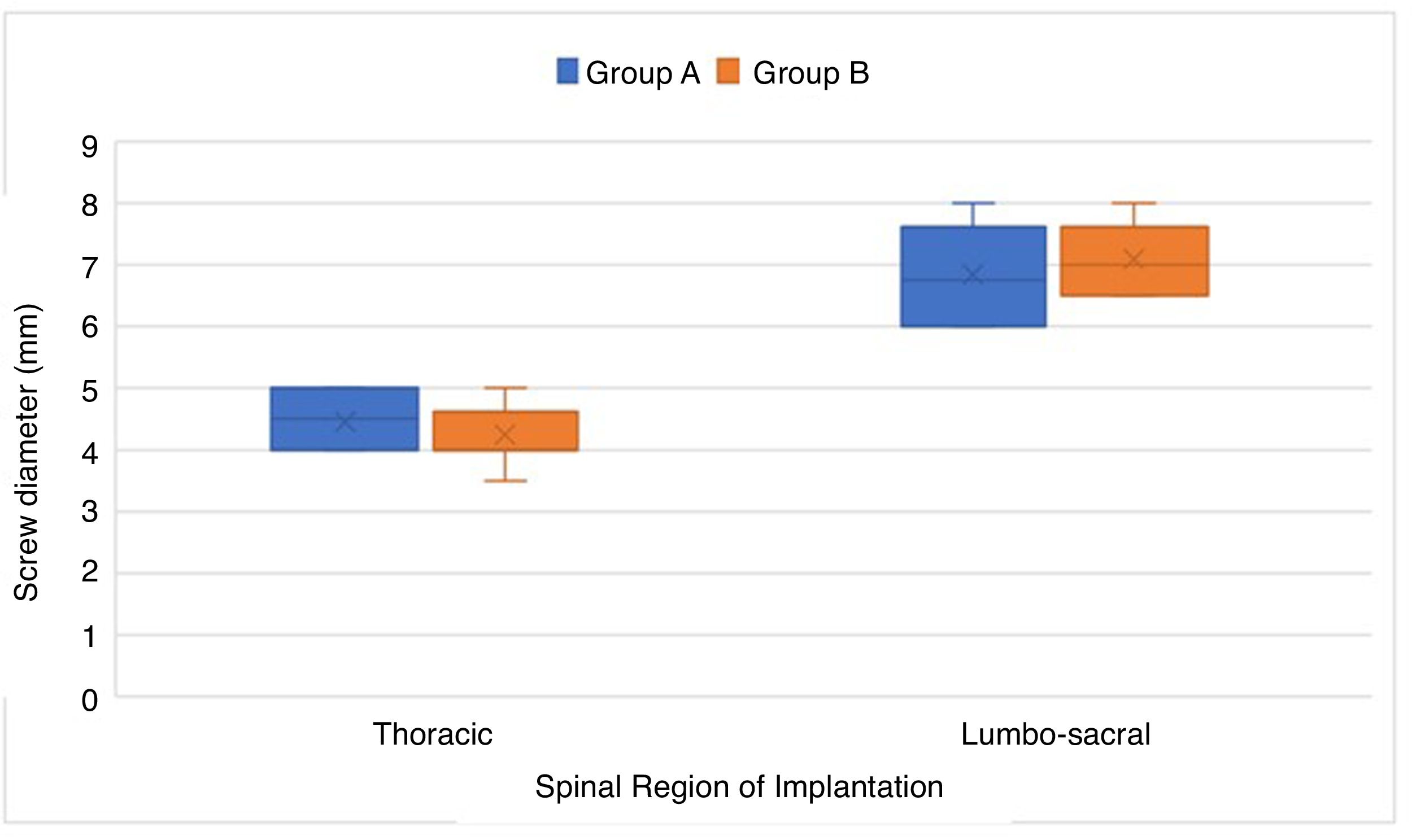Click the y-axis tick label 9
Screen dimensions: 1412x840
(89, 147)
